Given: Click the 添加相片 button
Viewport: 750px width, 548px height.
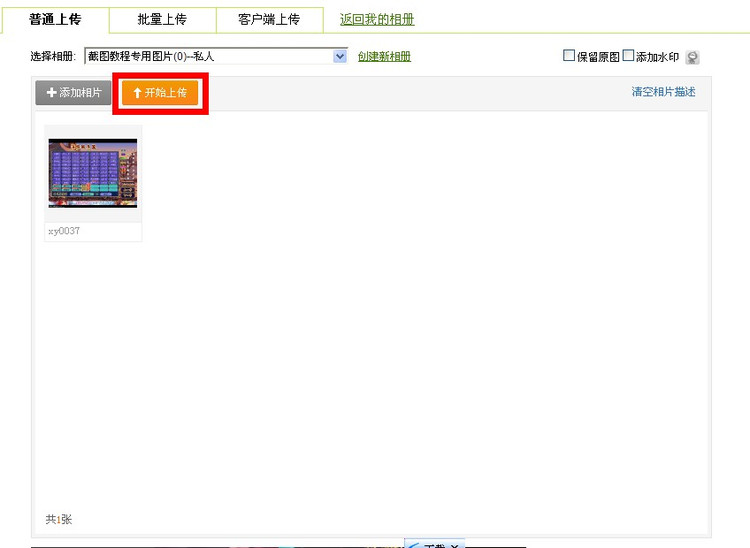Looking at the screenshot, I should 73,93.
